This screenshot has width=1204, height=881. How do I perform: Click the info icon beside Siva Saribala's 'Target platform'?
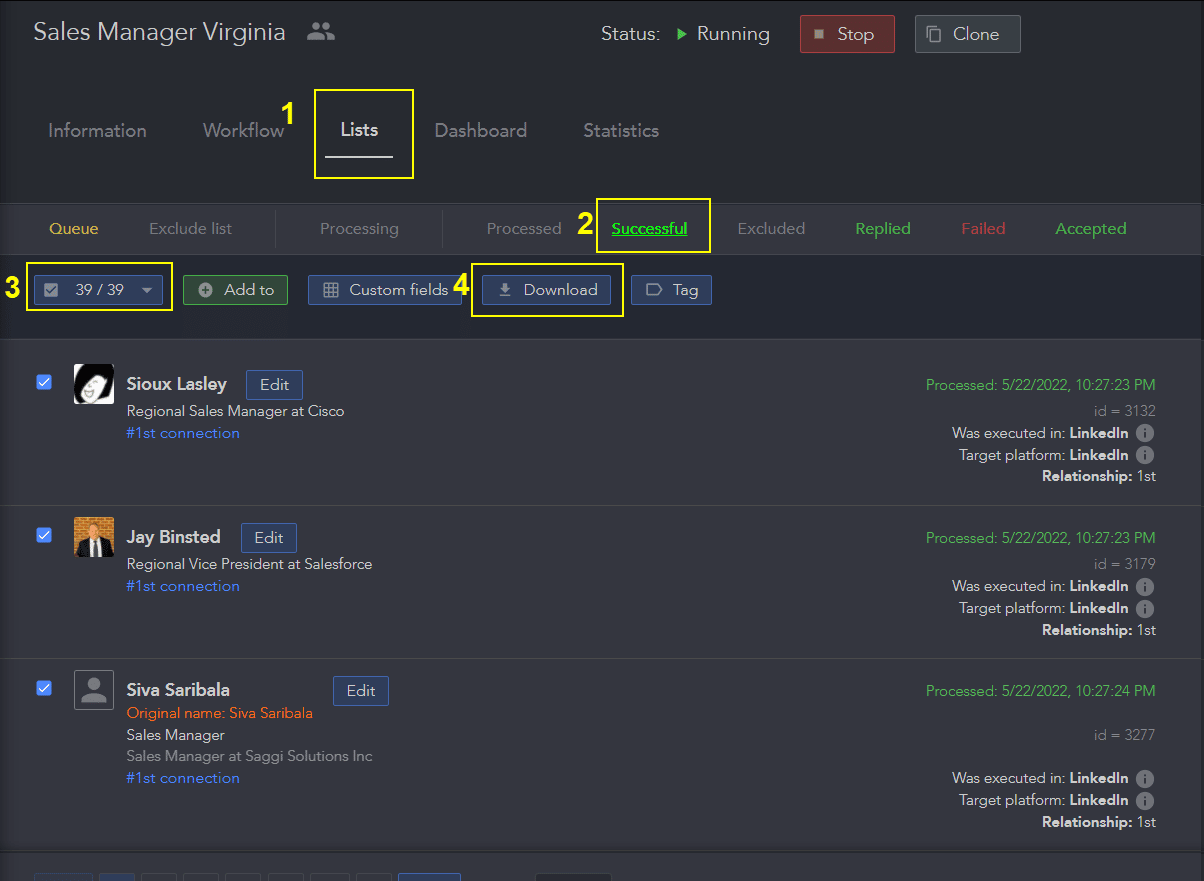point(1146,800)
